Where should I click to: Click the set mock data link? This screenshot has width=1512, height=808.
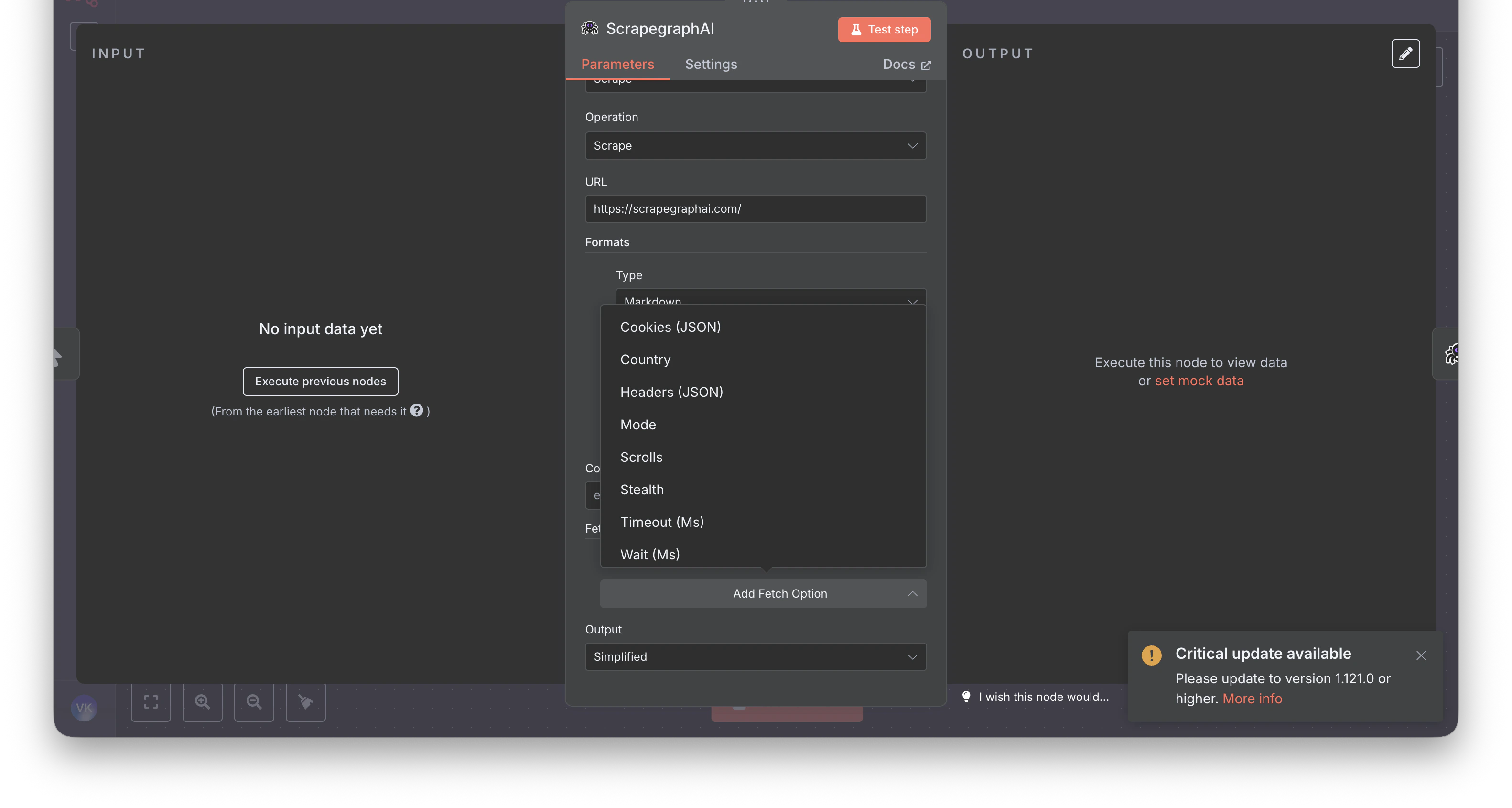tap(1199, 381)
